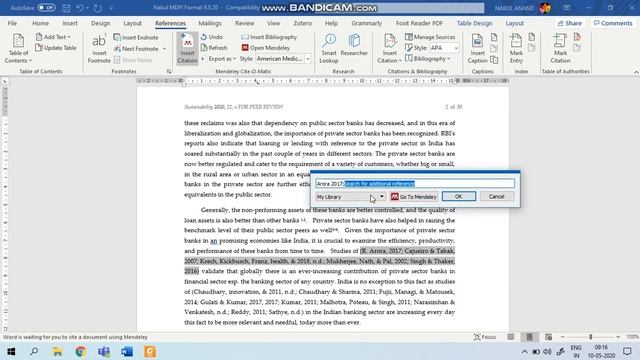640x360 pixels.
Task: Open Microsoft Teams from taskbar
Action: coord(104,351)
